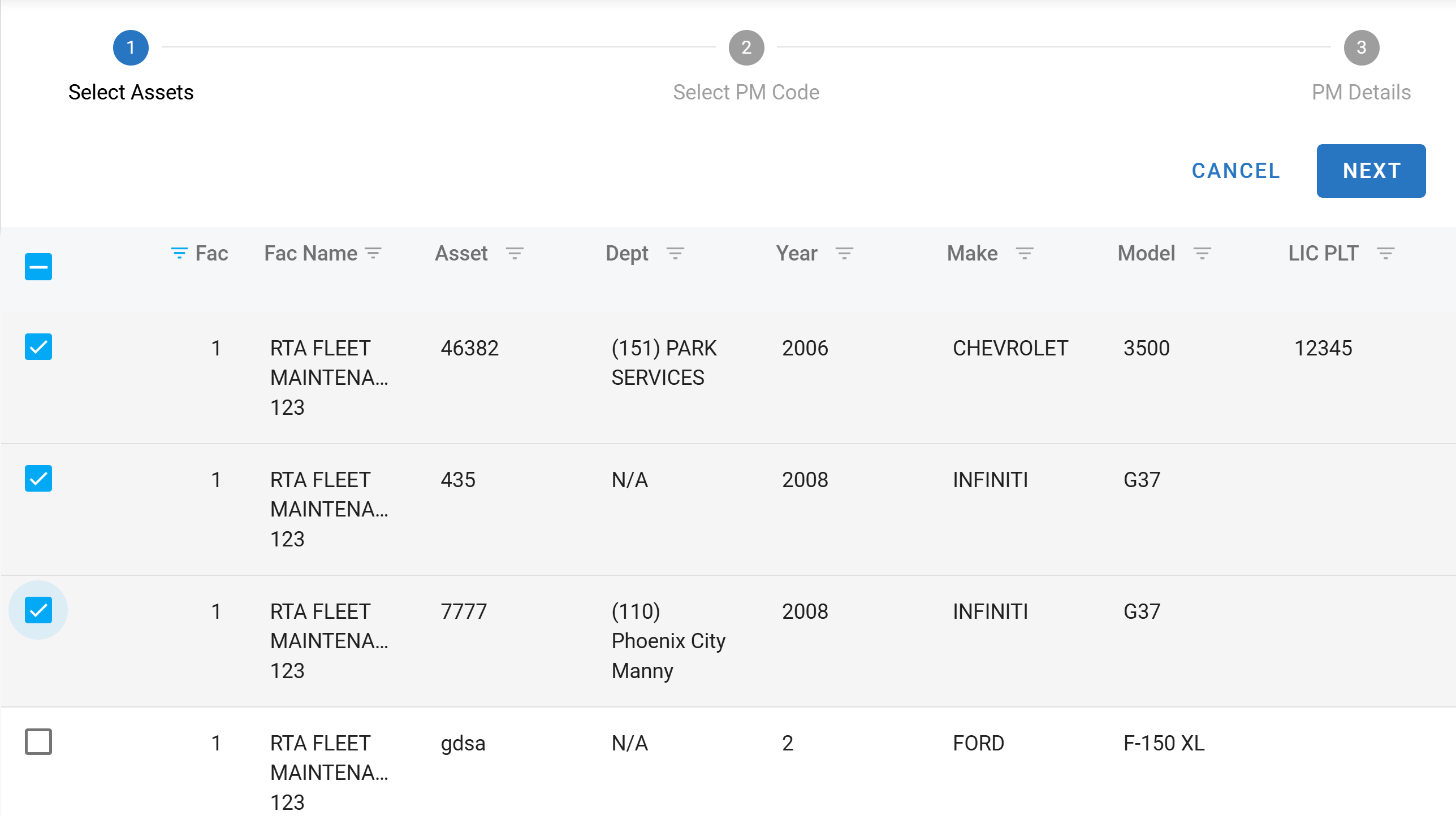Sort by the Year column header
The width and height of the screenshot is (1456, 816).
[x=796, y=253]
